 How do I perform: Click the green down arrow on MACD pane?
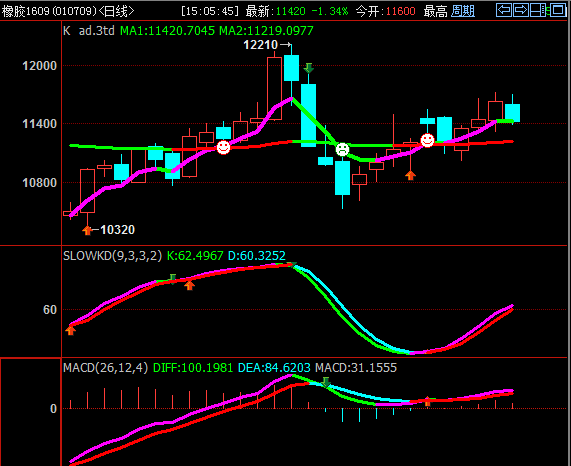tap(326, 382)
